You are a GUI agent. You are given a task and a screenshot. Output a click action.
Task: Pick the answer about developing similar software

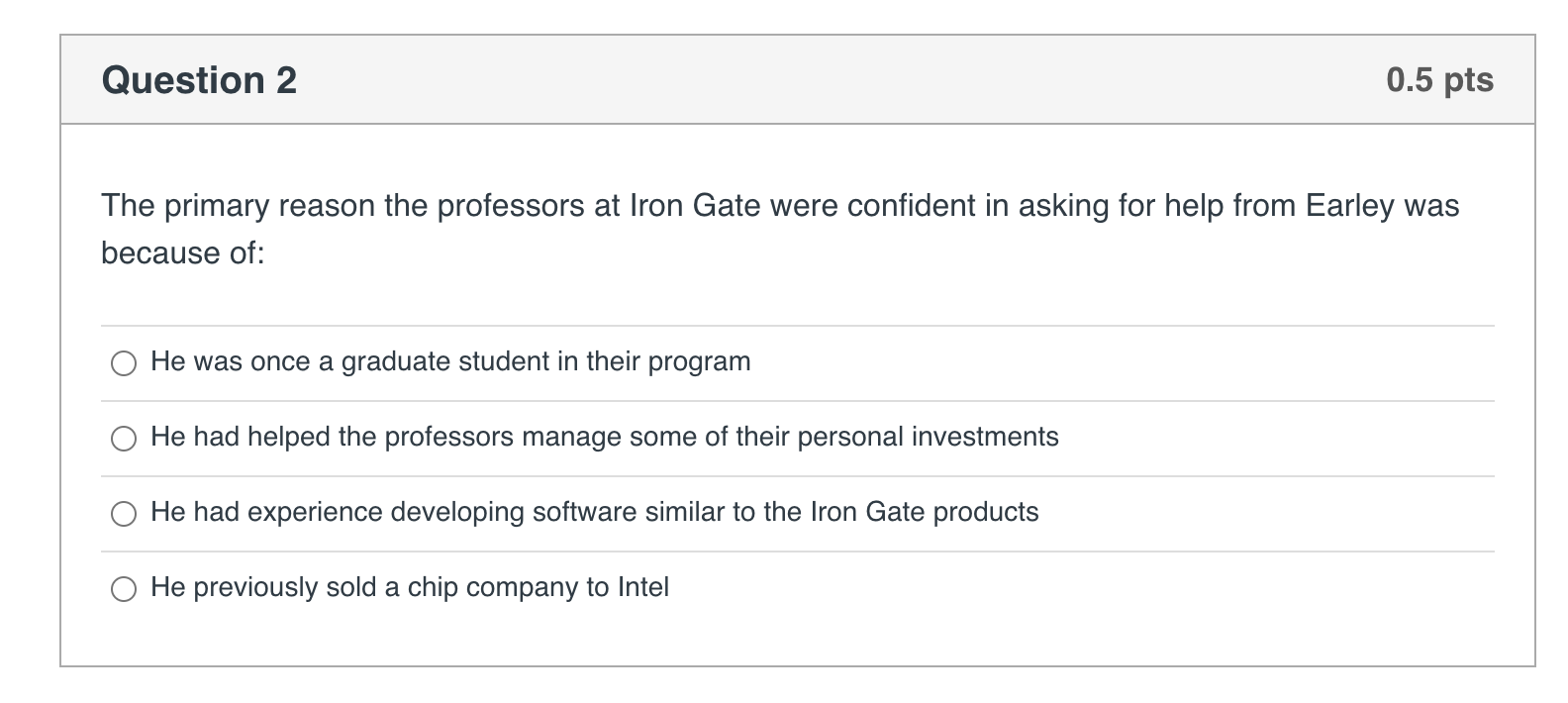click(123, 514)
